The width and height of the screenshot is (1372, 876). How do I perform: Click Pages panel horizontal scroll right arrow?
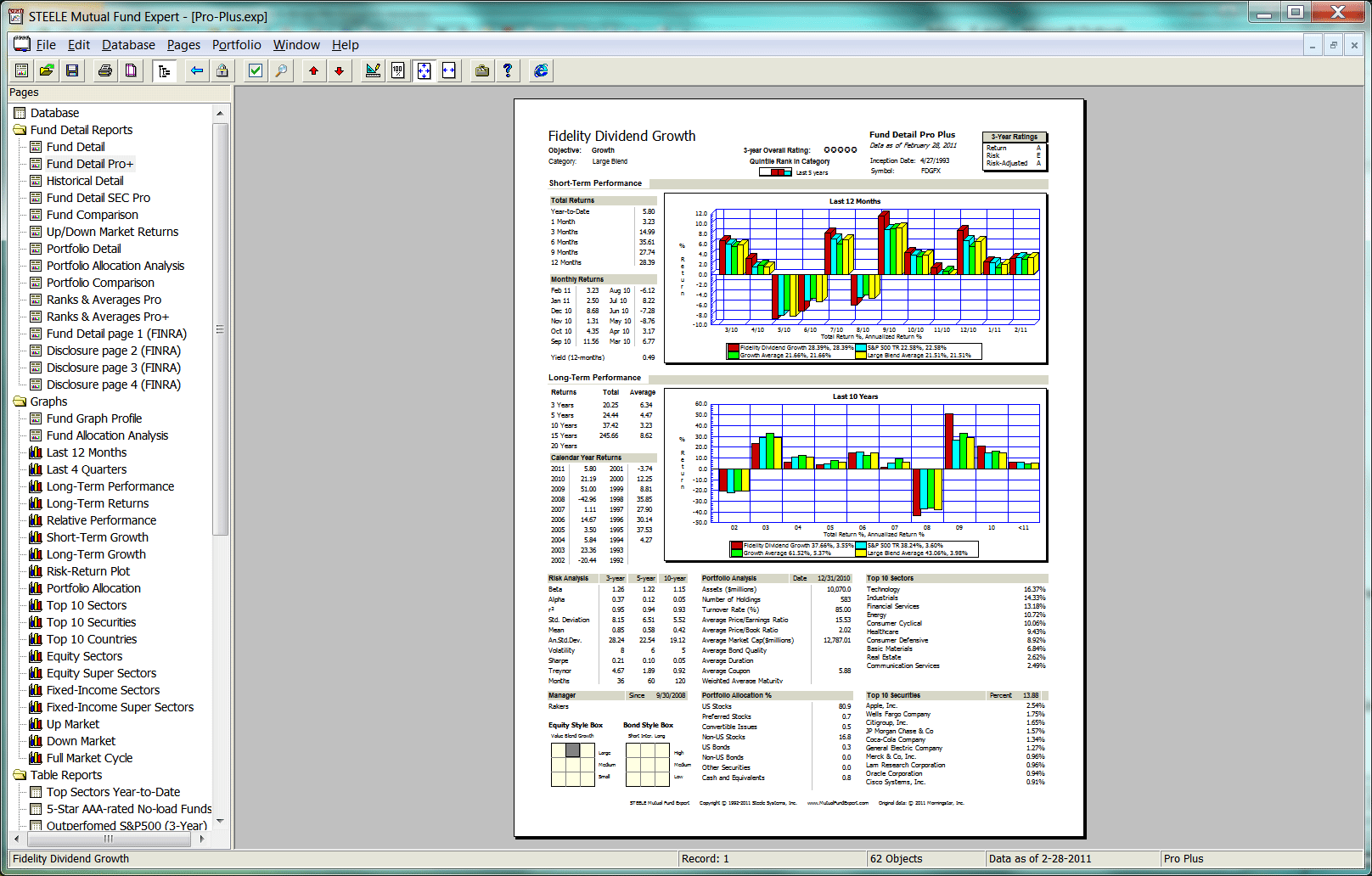(202, 839)
